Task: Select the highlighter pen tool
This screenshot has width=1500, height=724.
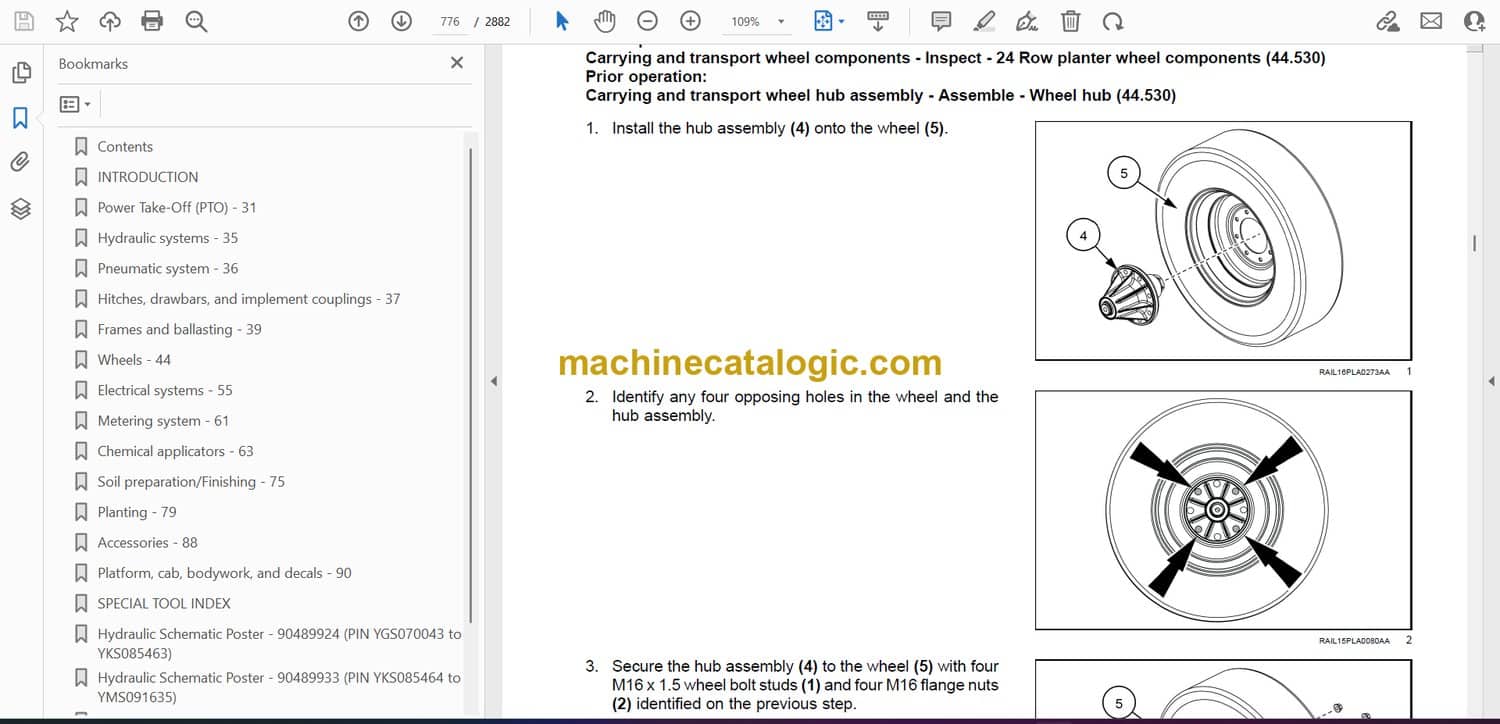Action: 984,21
